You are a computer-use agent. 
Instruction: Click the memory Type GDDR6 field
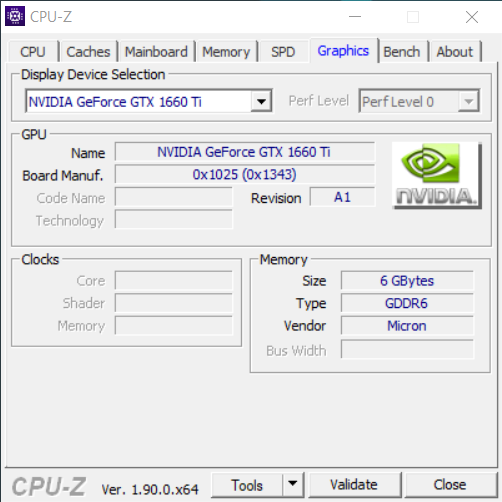click(x=407, y=303)
